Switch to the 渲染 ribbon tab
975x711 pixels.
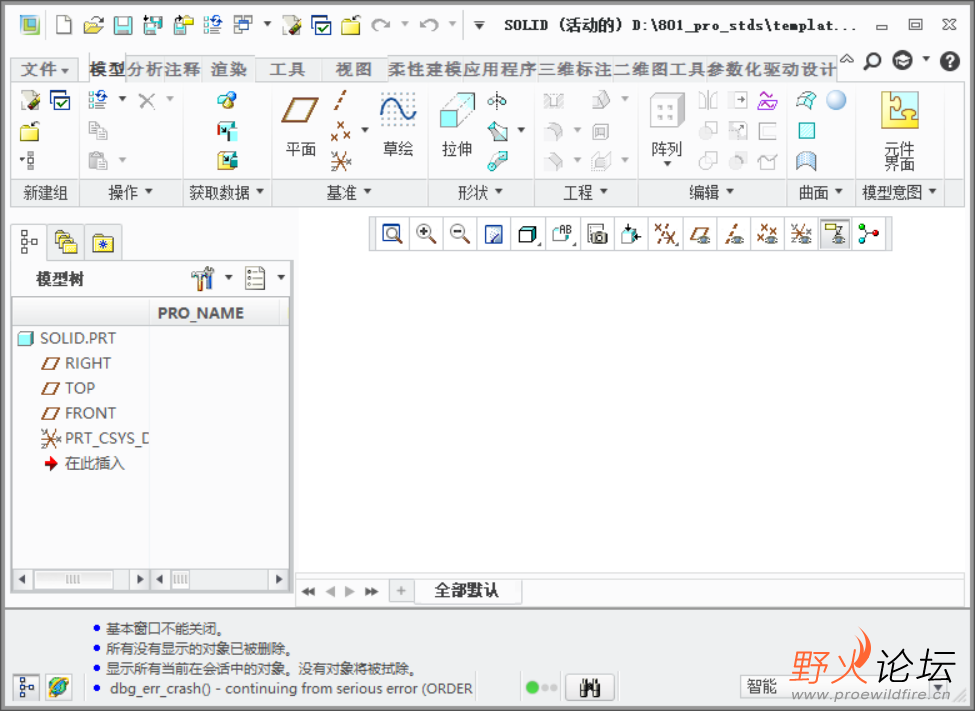tap(228, 69)
